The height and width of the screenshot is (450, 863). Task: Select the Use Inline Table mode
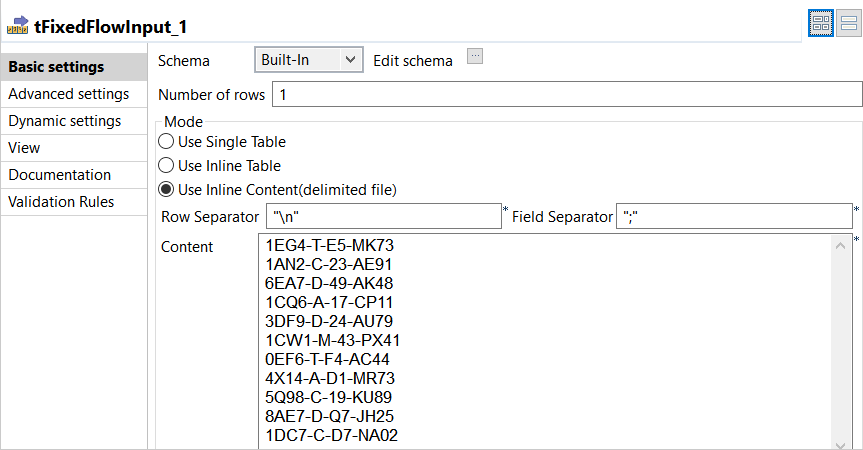(x=166, y=166)
